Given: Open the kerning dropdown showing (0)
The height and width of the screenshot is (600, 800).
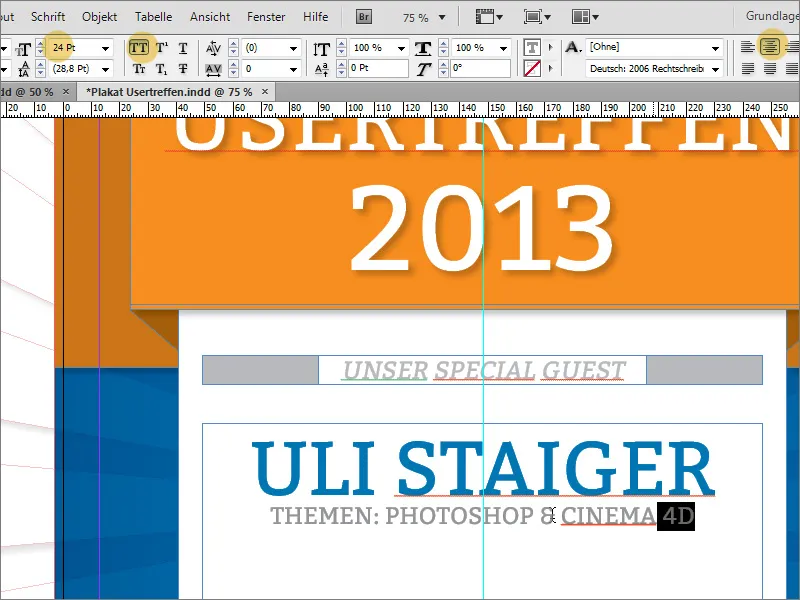Looking at the screenshot, I should click(x=293, y=48).
